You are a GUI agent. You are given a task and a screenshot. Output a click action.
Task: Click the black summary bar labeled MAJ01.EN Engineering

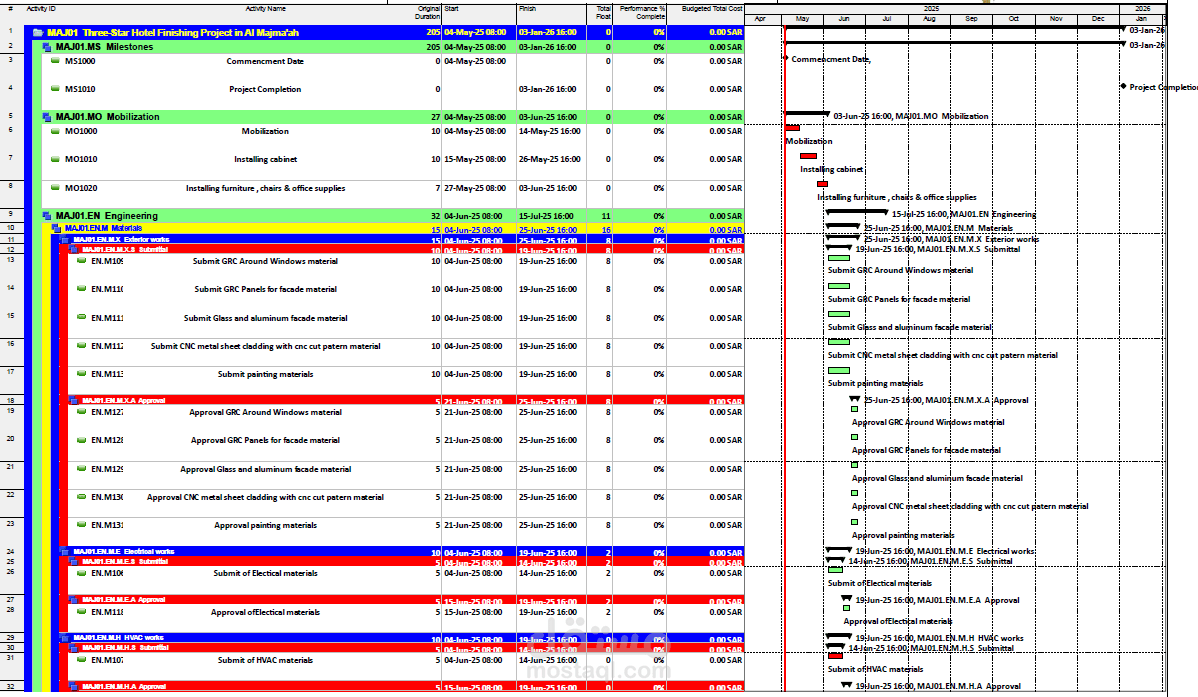(x=857, y=212)
